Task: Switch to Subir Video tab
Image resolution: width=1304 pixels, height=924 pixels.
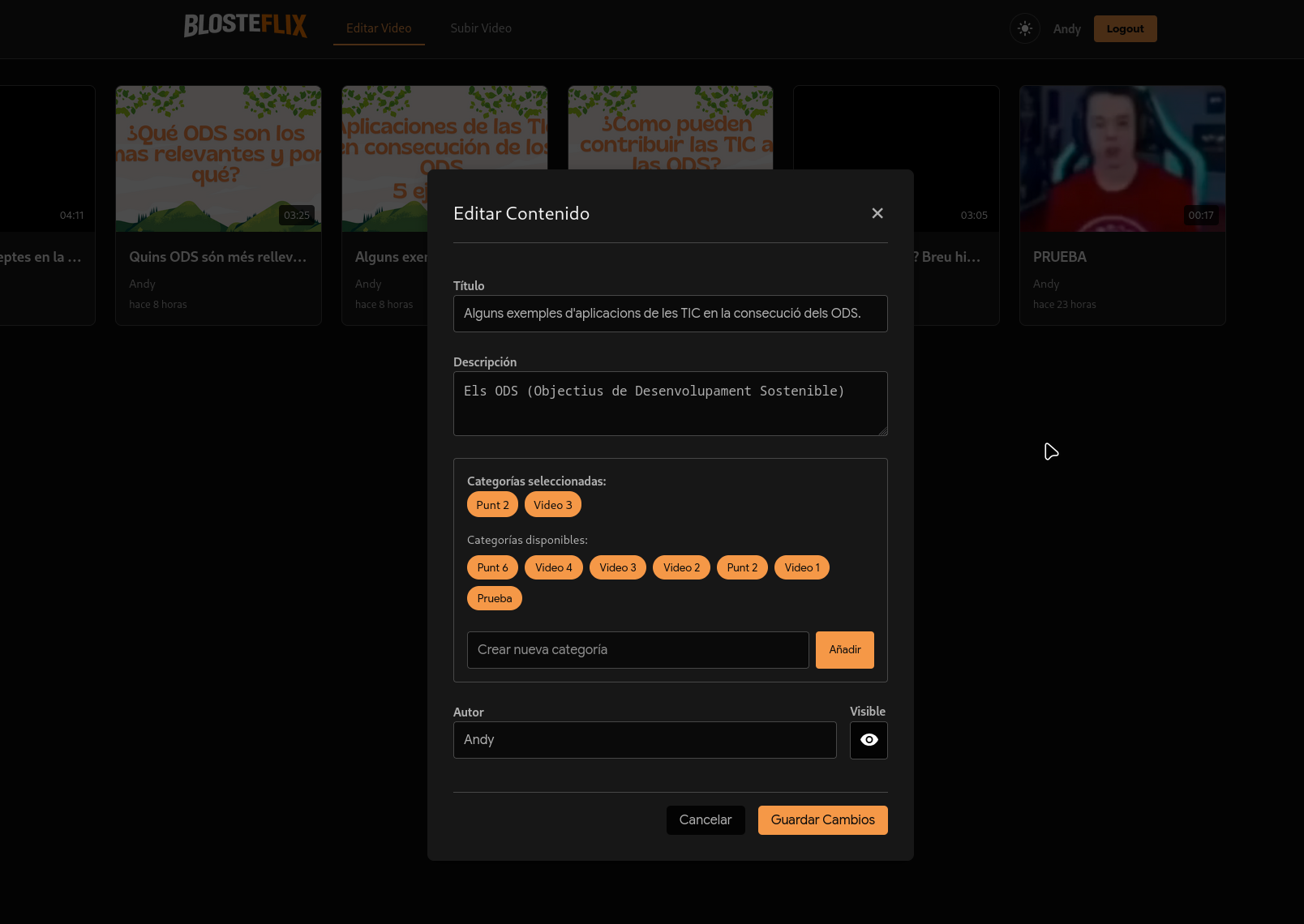Action: click(x=481, y=28)
